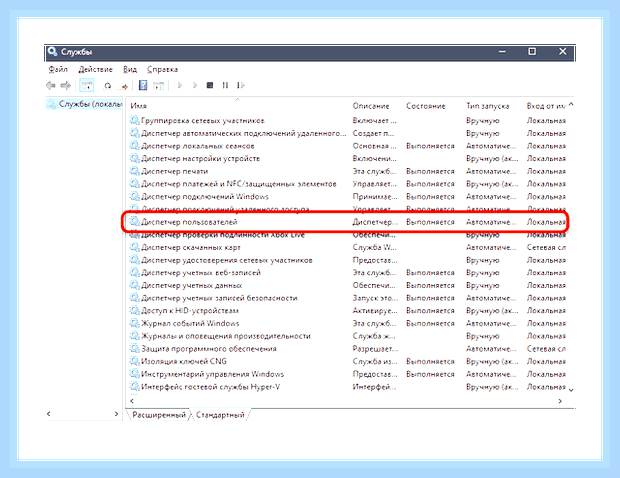The height and width of the screenshot is (478, 620).
Task: Click the services list scroll-left arrow
Action: [132, 401]
